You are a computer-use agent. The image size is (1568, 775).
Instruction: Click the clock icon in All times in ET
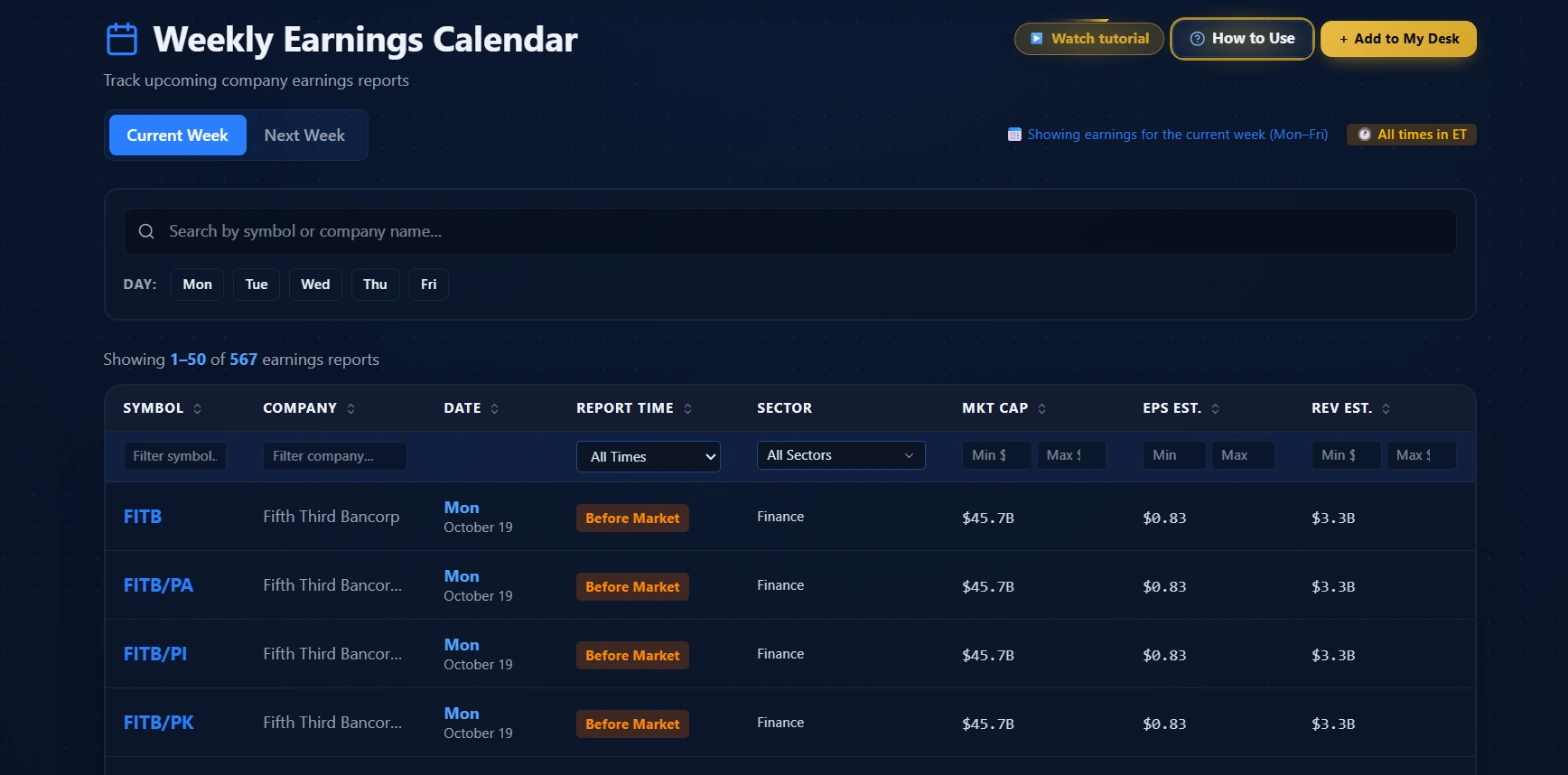point(1364,134)
